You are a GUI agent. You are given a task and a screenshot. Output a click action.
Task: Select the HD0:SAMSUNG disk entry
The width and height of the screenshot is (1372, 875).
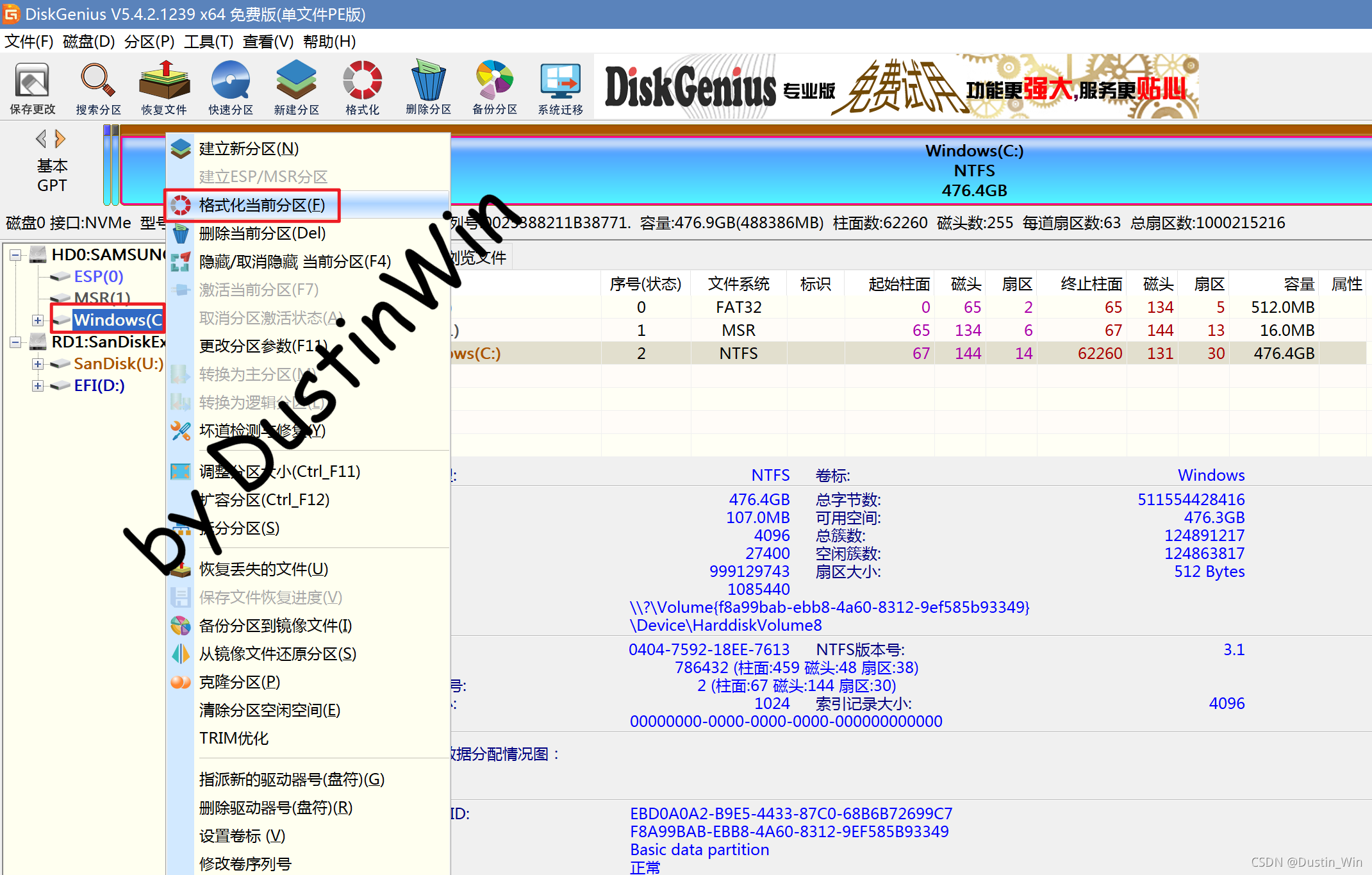pos(108,255)
